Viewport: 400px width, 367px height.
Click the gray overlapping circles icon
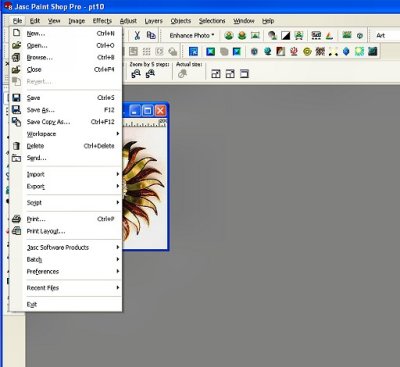[173, 51]
